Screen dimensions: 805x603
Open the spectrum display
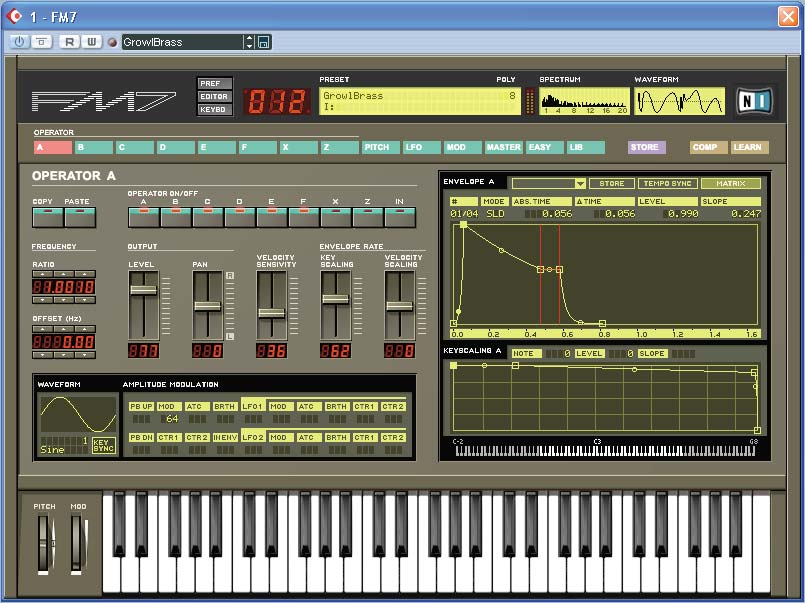pos(584,101)
